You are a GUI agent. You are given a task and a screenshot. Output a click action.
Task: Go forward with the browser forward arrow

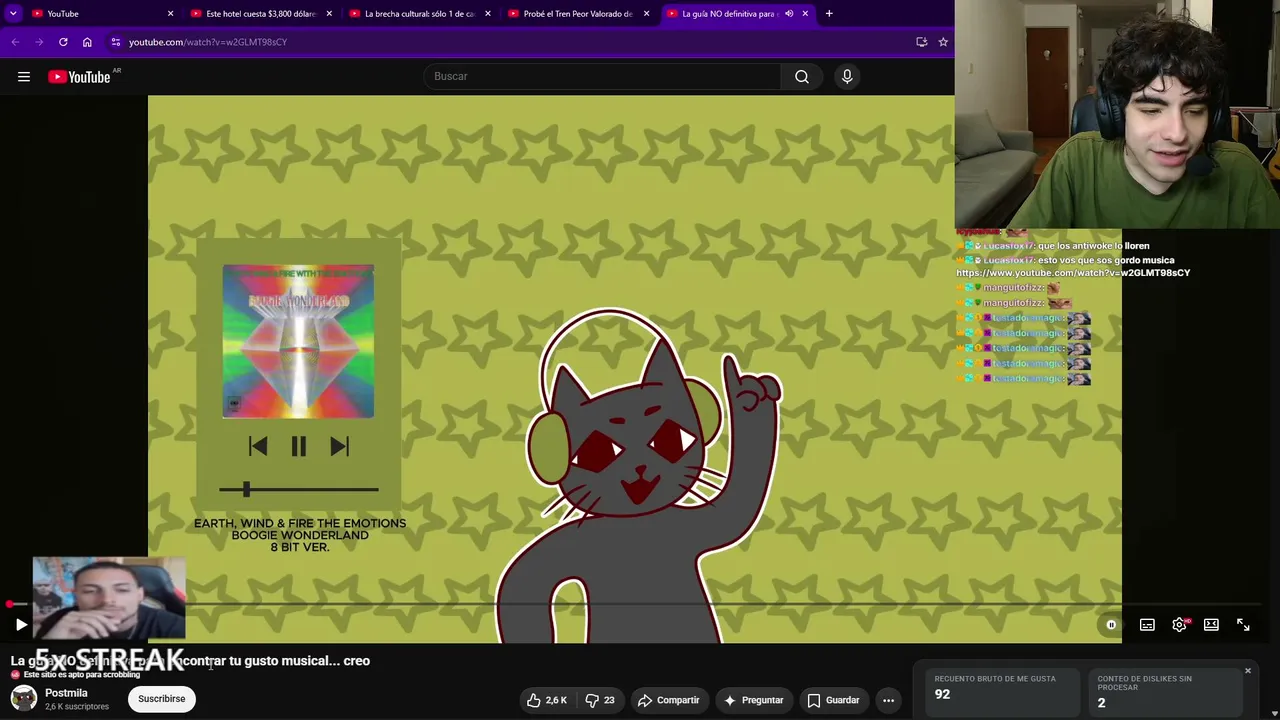[x=39, y=42]
